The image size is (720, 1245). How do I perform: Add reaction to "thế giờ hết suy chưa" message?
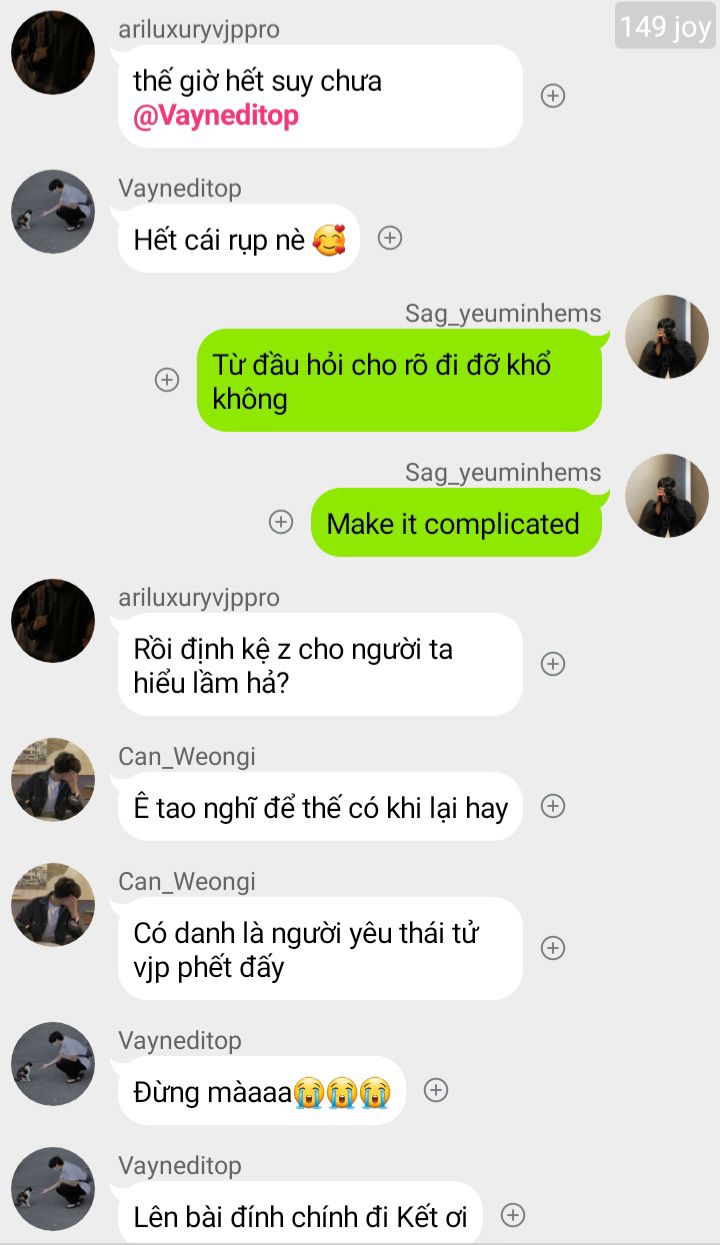(553, 95)
